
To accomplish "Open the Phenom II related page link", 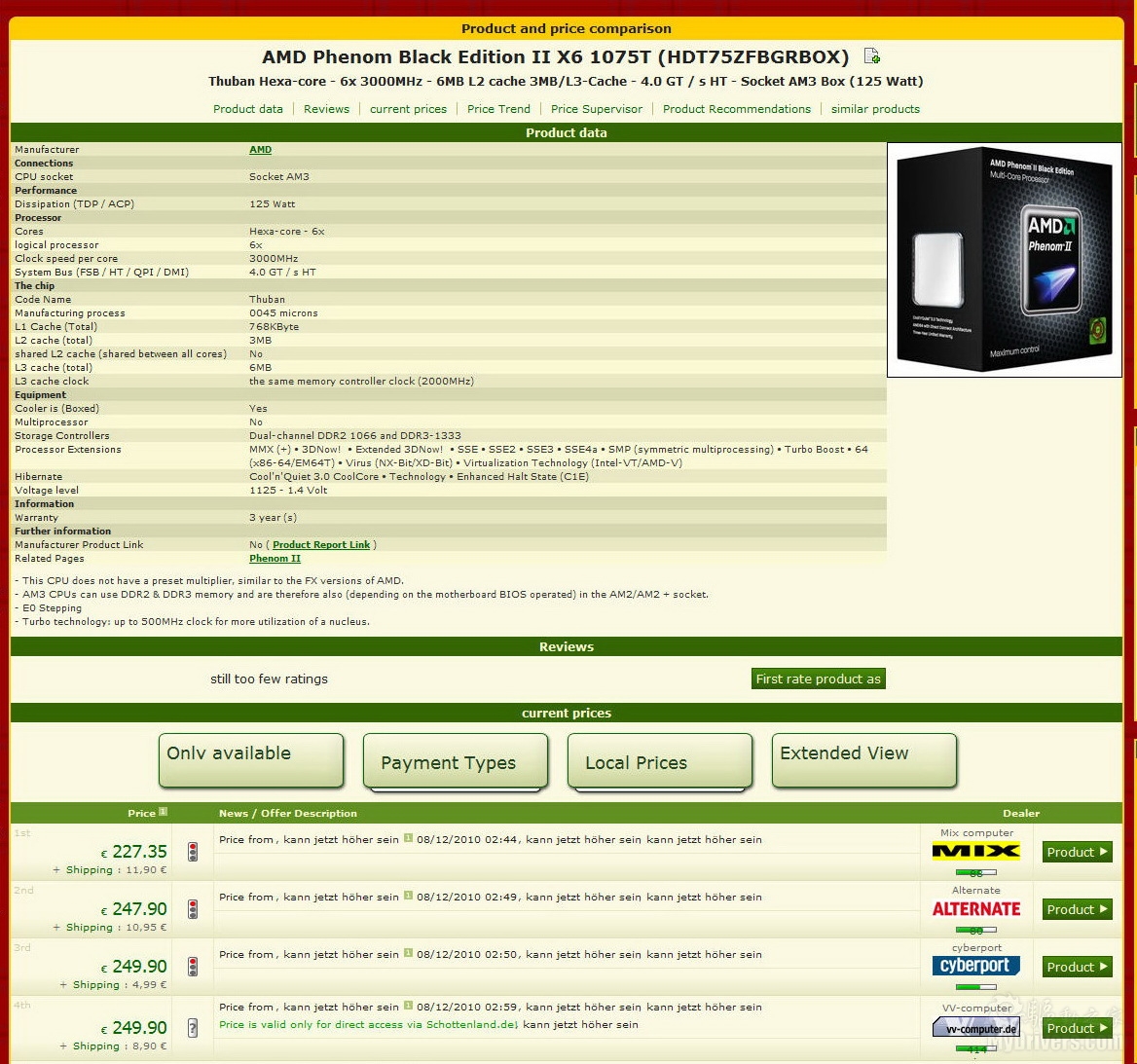I will (275, 559).
